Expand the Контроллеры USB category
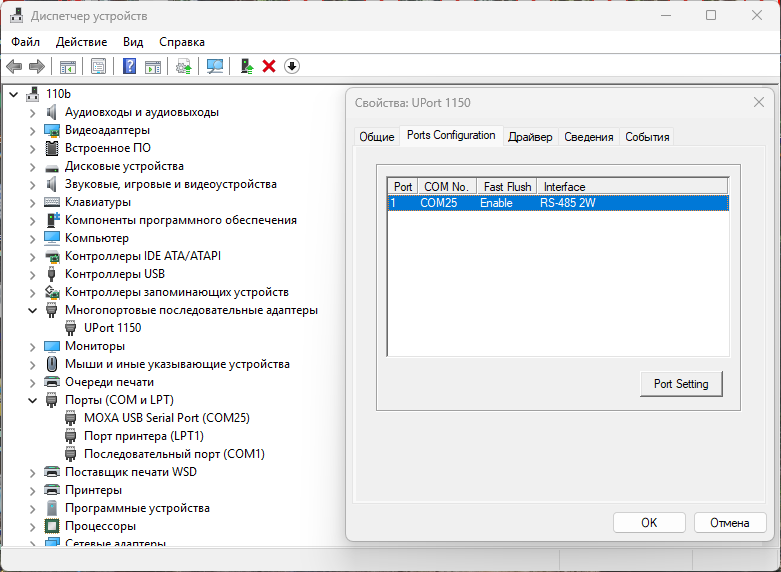This screenshot has height=572, width=781. 32,275
